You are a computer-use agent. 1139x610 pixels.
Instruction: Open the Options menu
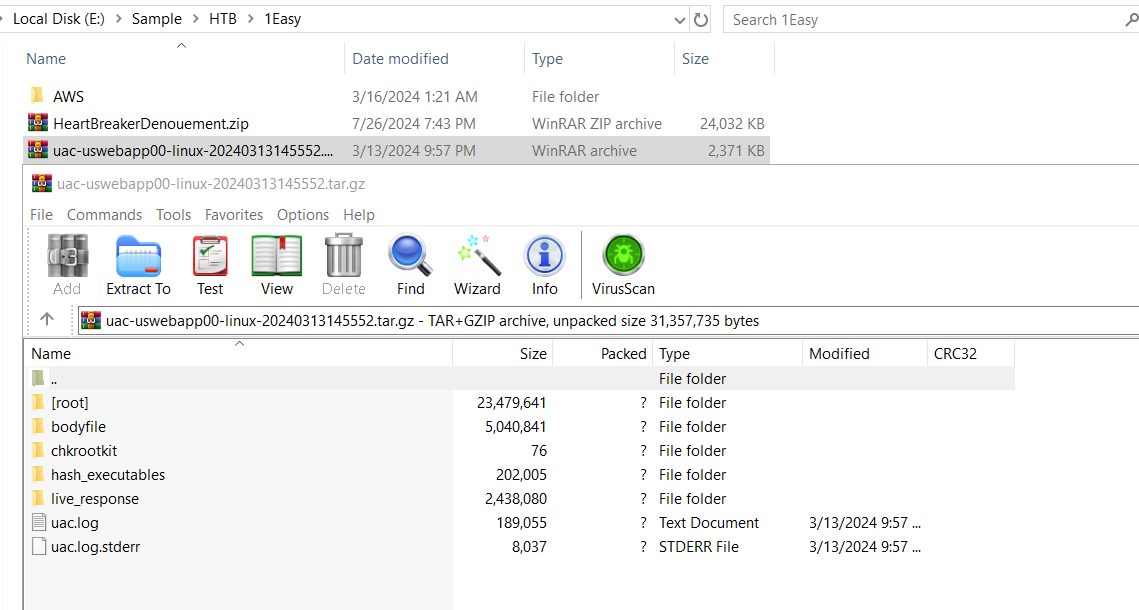click(x=302, y=215)
